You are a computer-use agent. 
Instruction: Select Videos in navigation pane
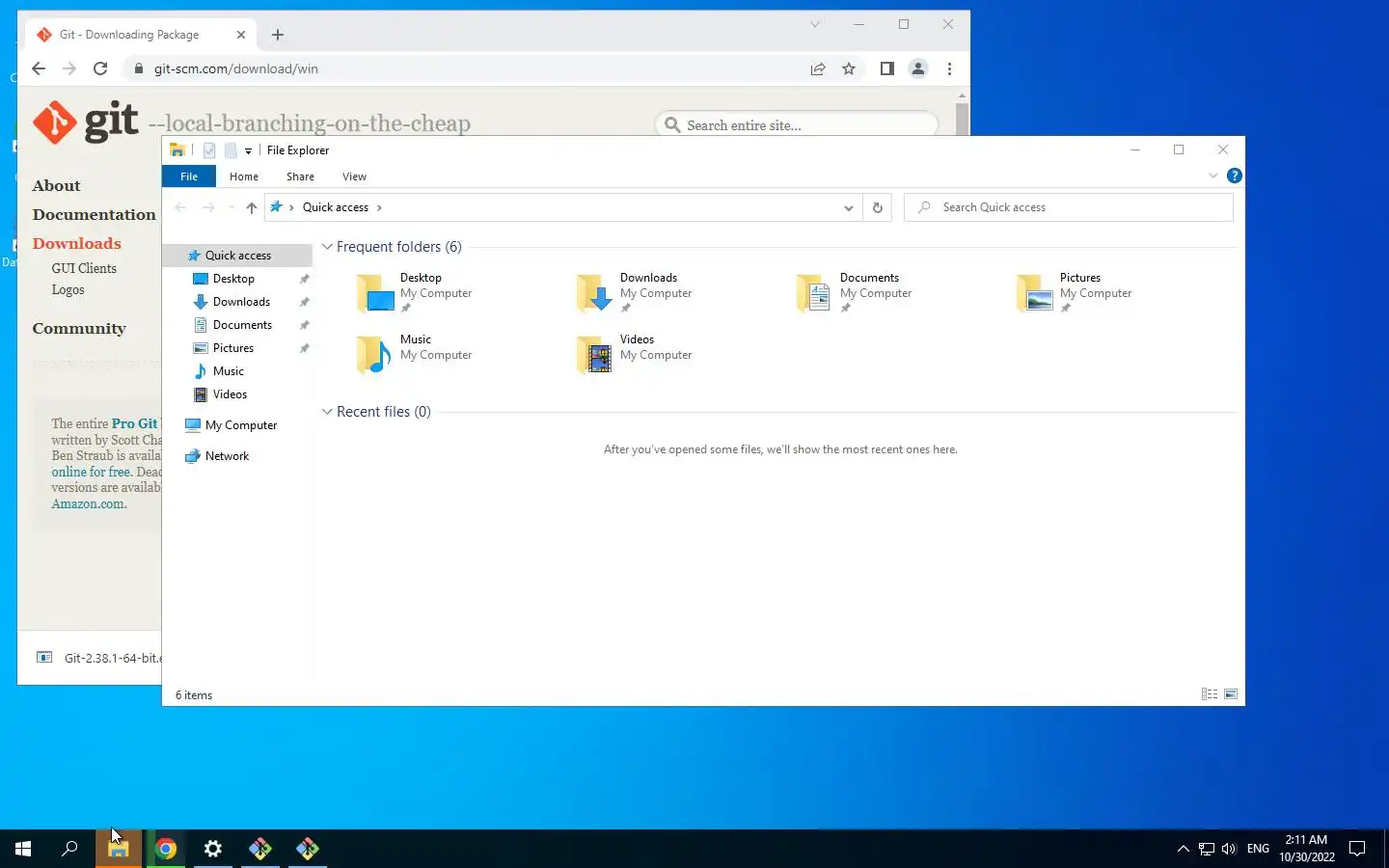click(x=230, y=394)
